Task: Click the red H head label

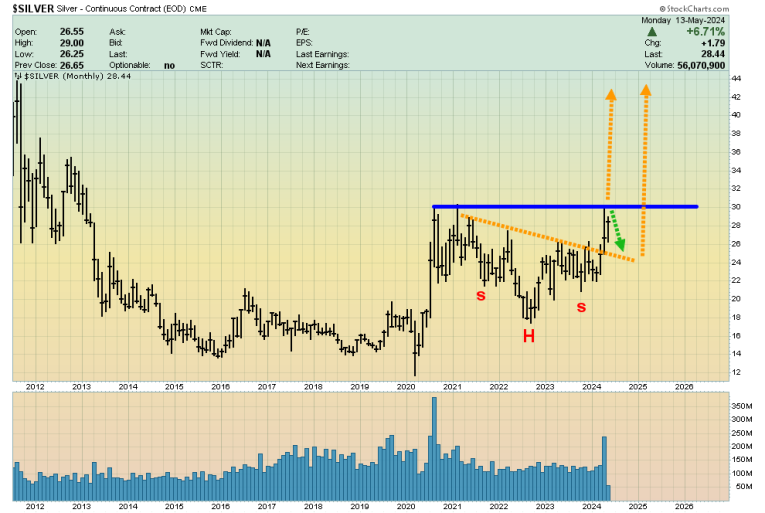Action: tap(528, 336)
